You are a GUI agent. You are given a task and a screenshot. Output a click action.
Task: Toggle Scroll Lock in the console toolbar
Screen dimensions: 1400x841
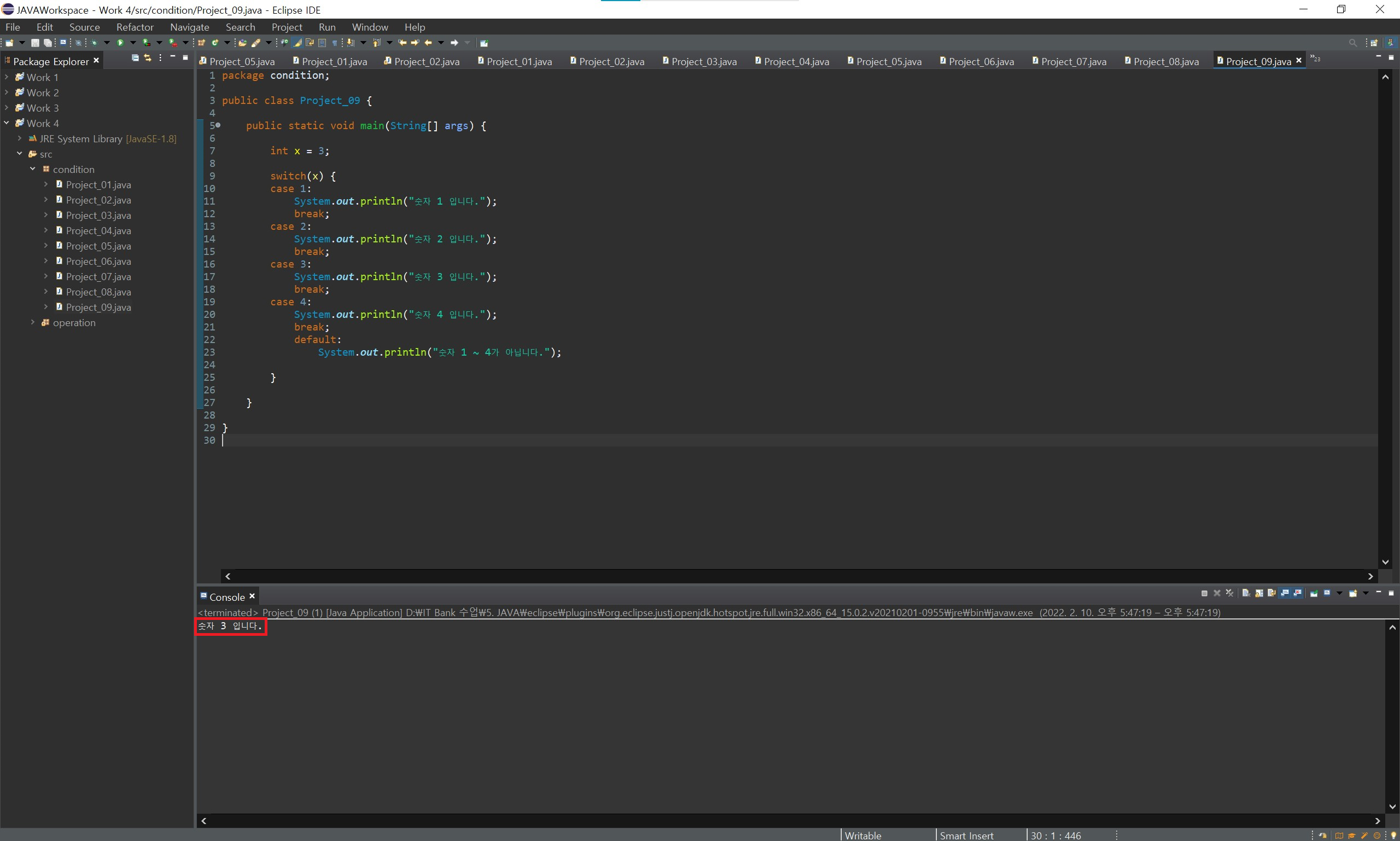1259,593
